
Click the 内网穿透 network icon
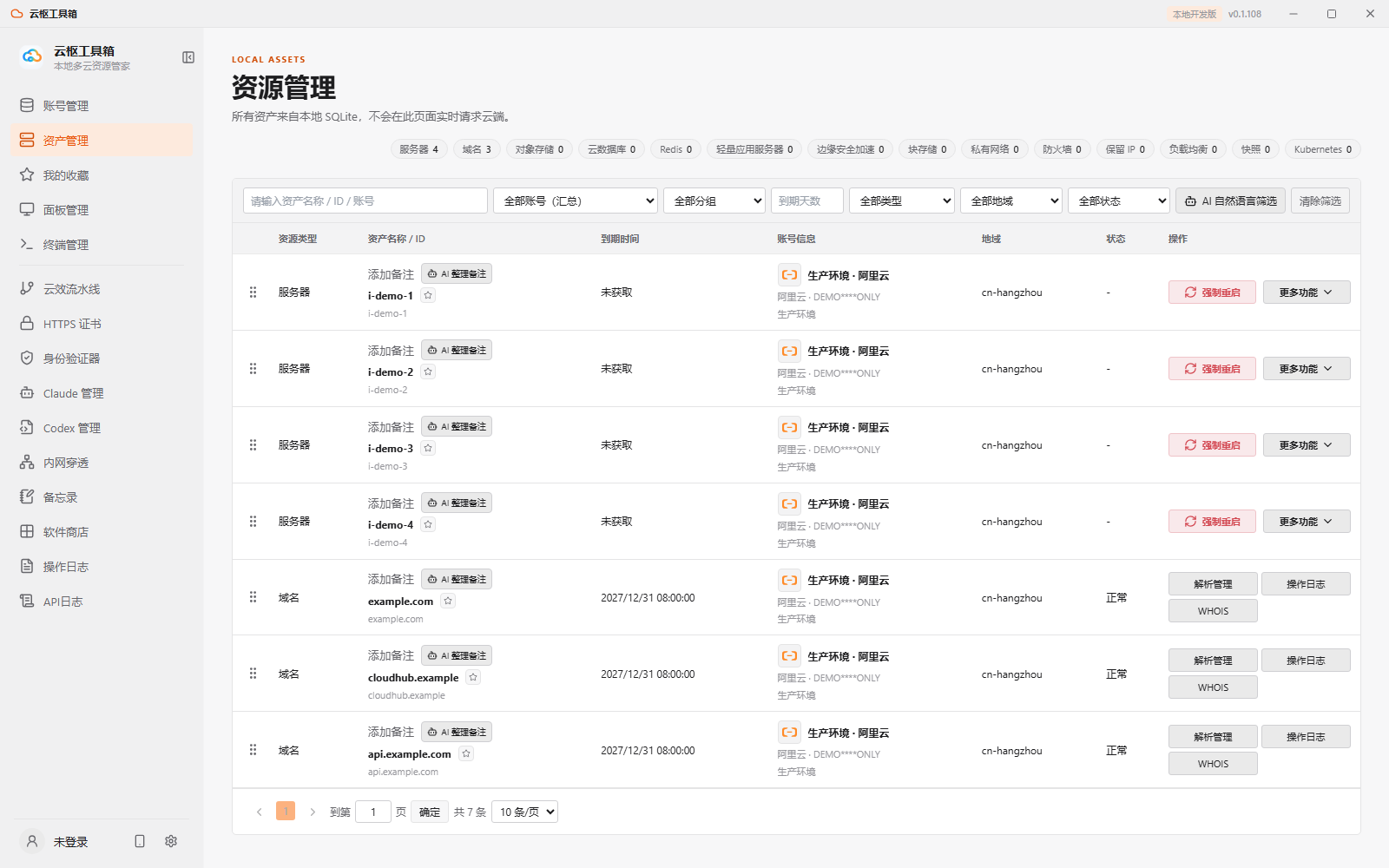pos(27,462)
